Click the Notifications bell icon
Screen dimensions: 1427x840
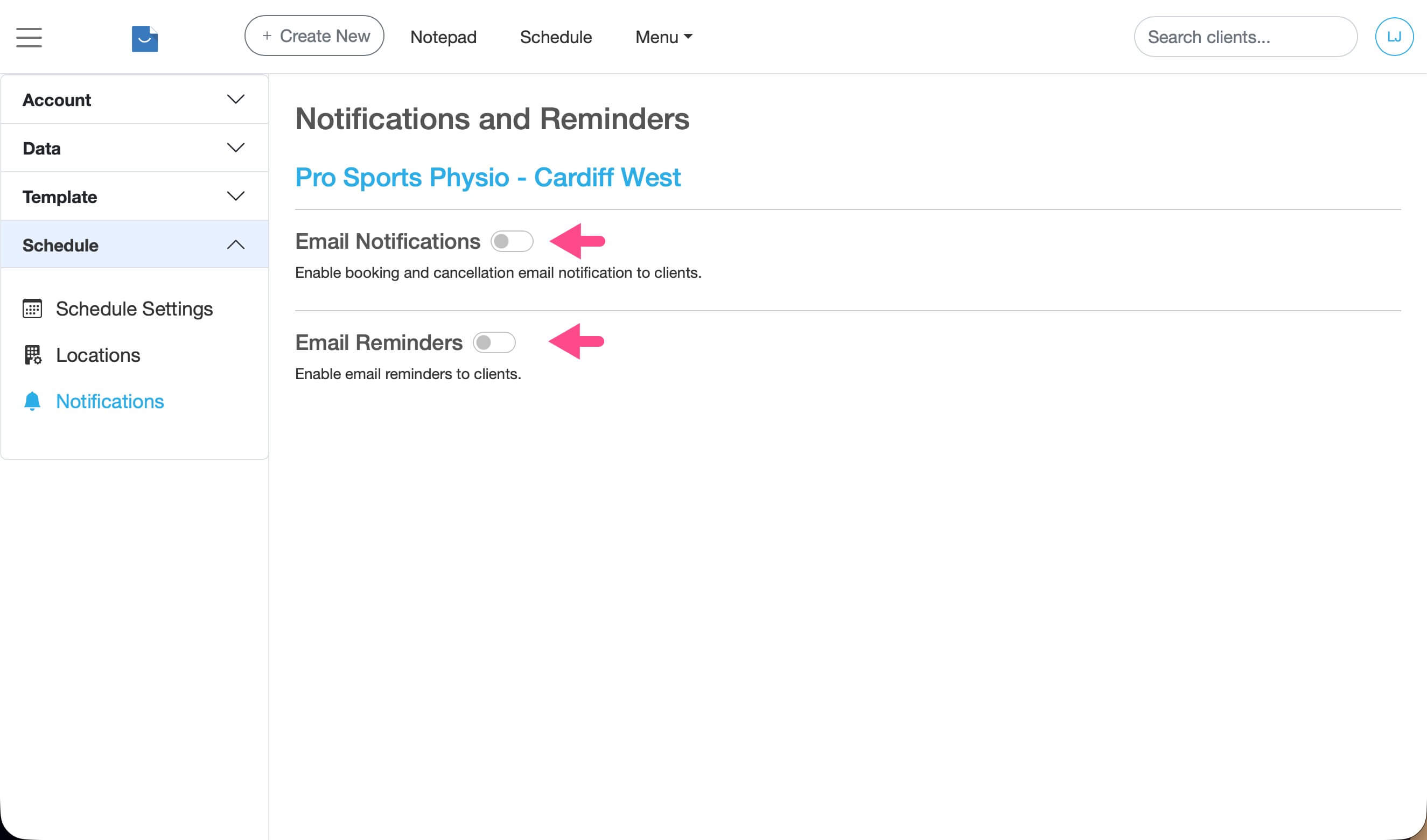pyautogui.click(x=32, y=401)
